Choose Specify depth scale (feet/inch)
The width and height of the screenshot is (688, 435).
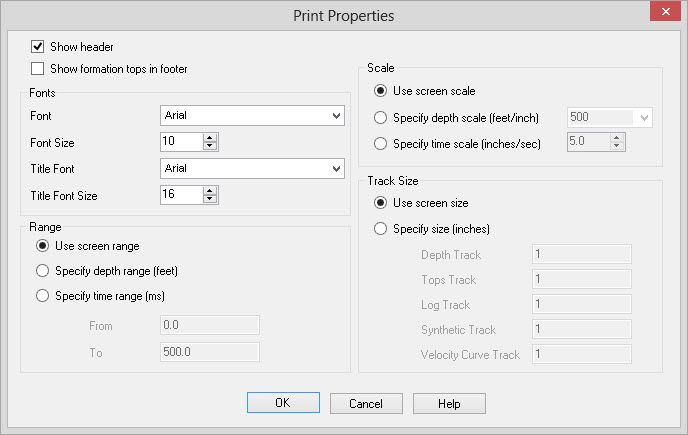pos(380,117)
